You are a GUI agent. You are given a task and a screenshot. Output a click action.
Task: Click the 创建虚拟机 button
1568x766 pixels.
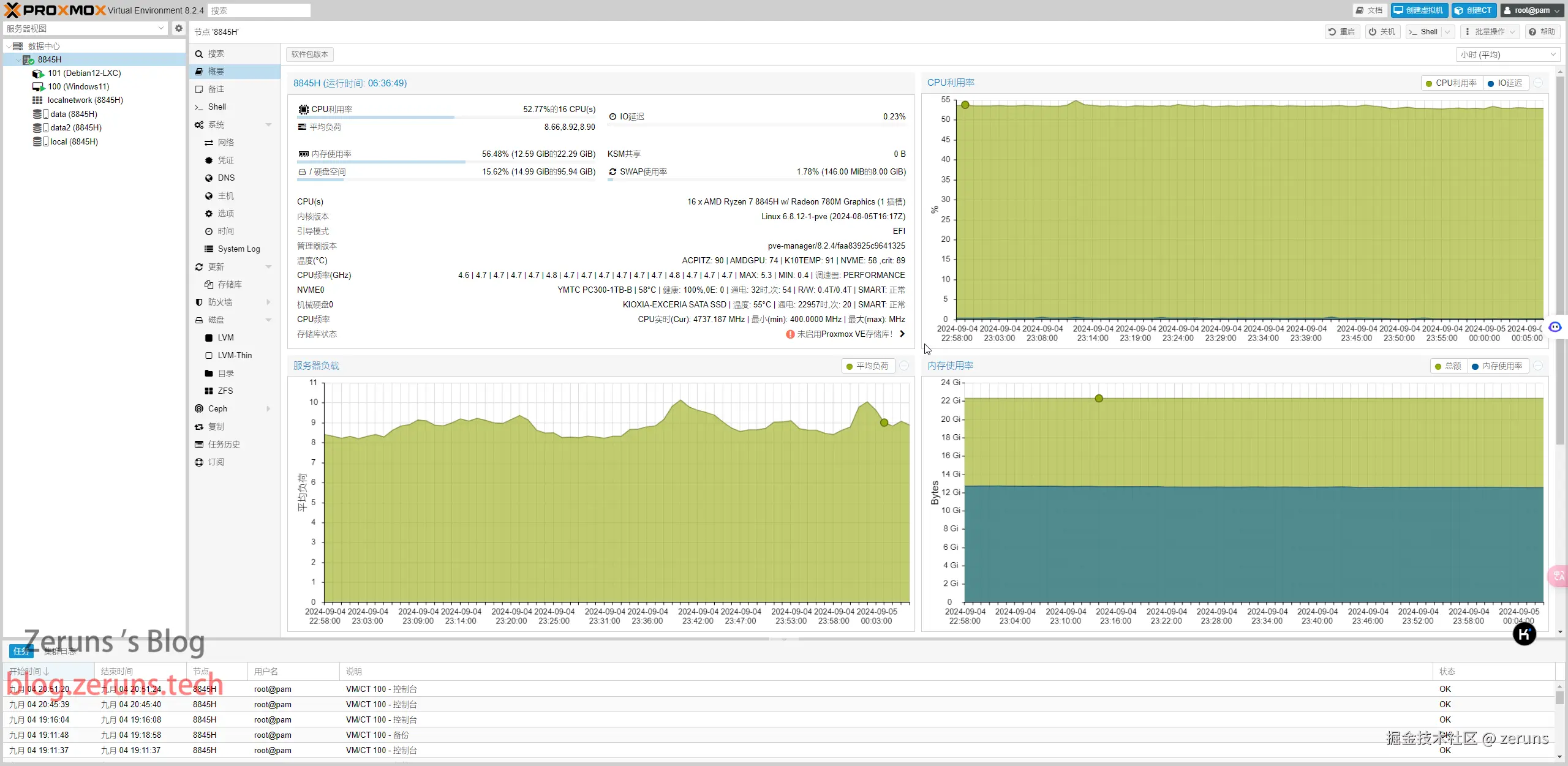pyautogui.click(x=1419, y=10)
